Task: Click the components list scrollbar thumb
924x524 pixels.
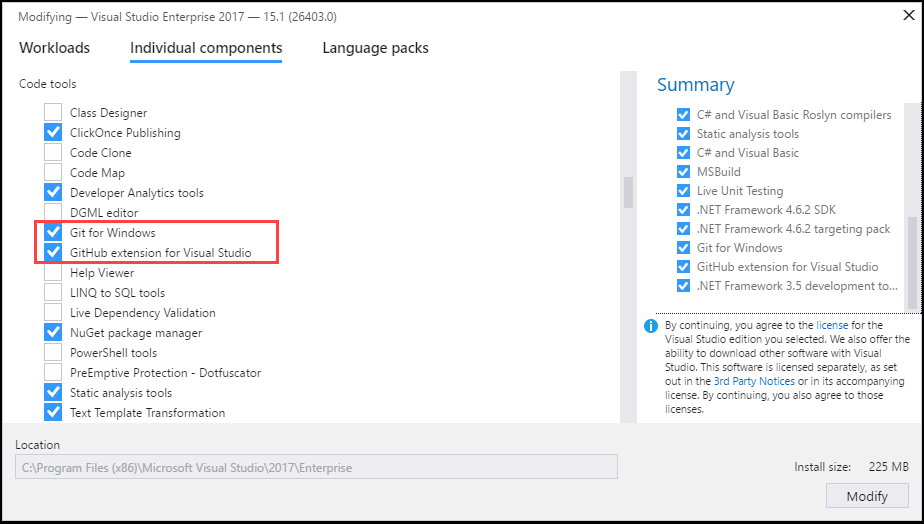Action: pos(628,192)
